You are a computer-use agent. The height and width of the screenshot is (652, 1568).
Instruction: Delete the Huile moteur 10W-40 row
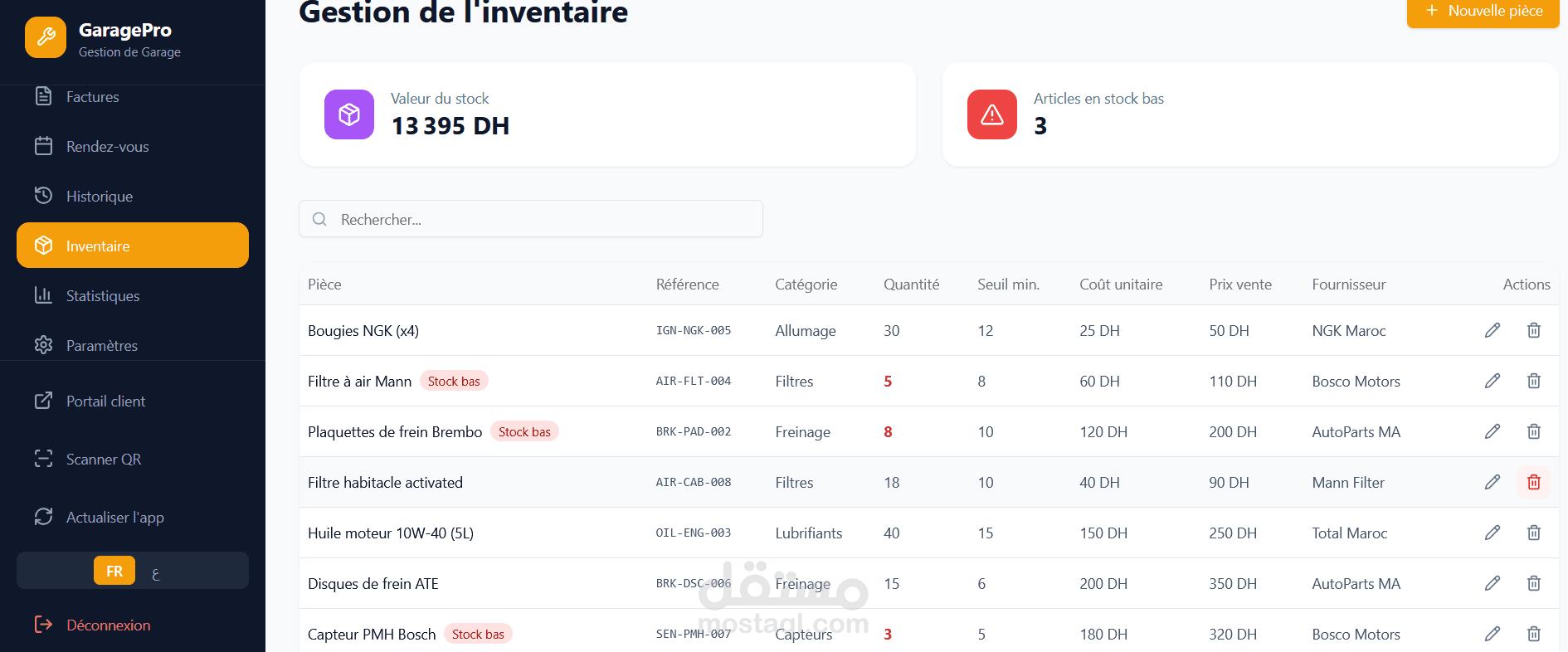click(1534, 533)
